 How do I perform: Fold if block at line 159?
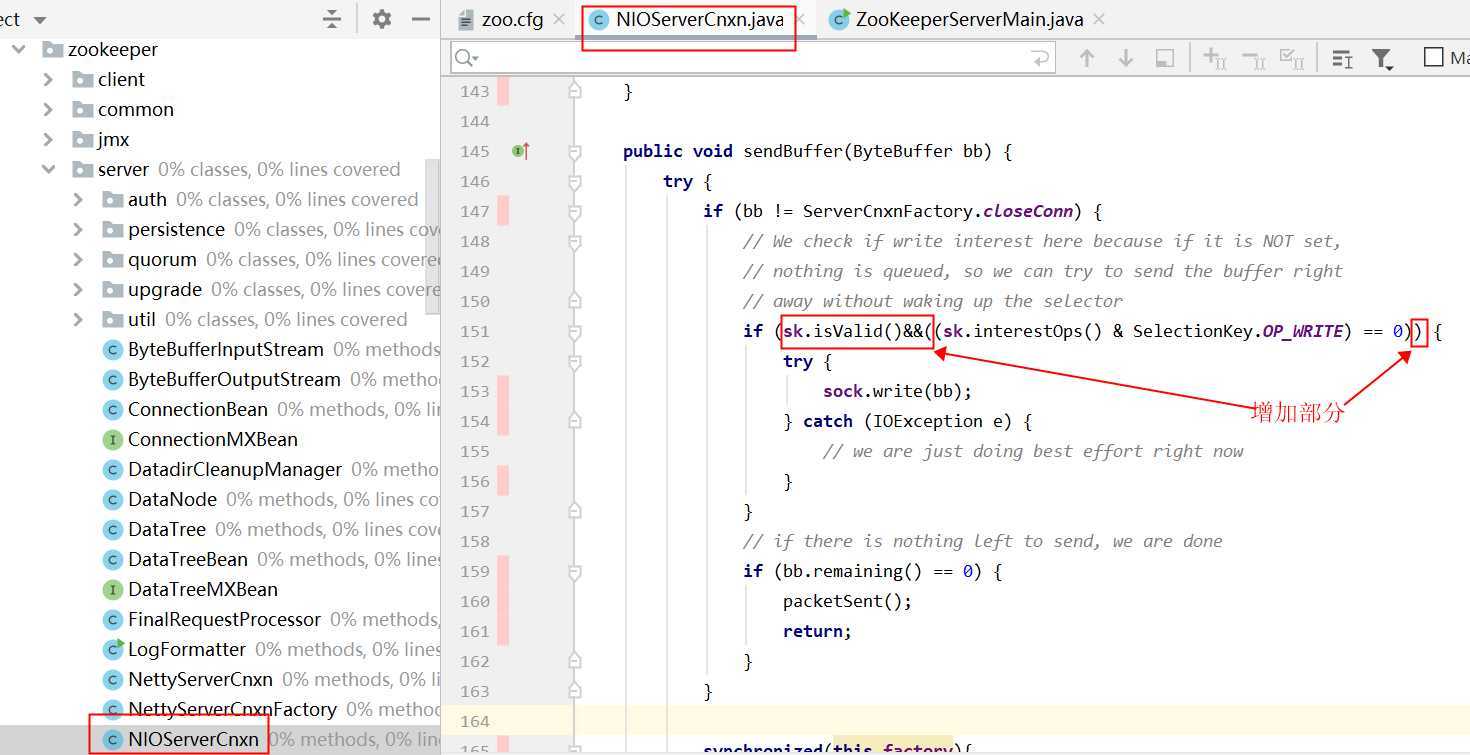pos(574,572)
